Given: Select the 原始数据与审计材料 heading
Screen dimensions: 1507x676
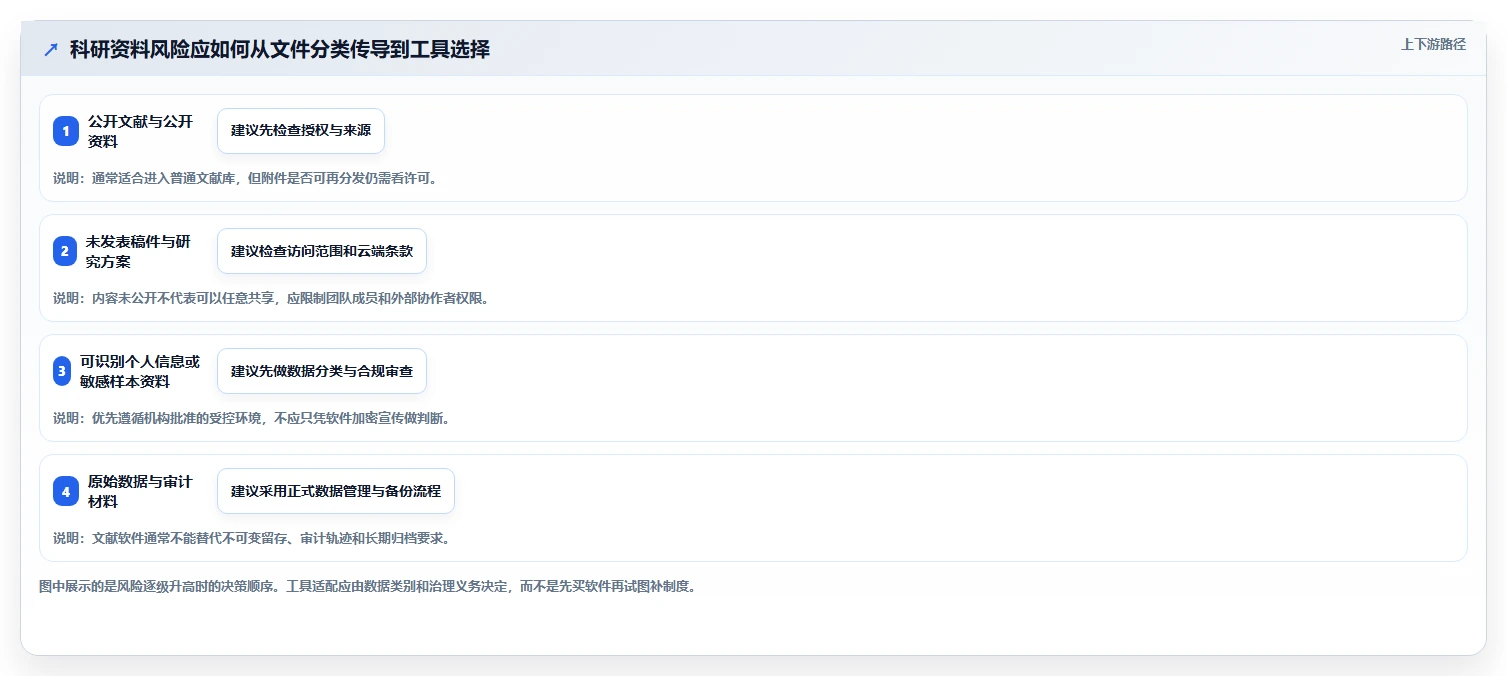Looking at the screenshot, I should [141, 491].
